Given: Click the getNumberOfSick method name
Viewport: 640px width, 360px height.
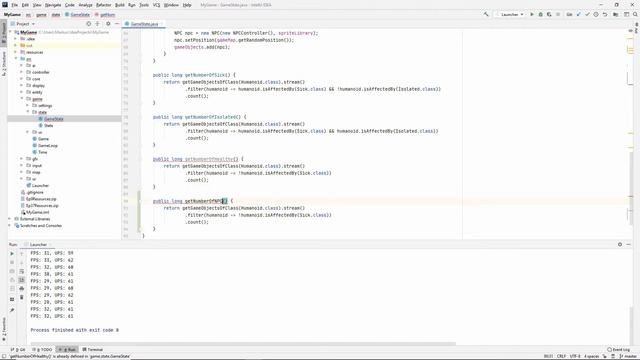Looking at the screenshot, I should pos(205,75).
